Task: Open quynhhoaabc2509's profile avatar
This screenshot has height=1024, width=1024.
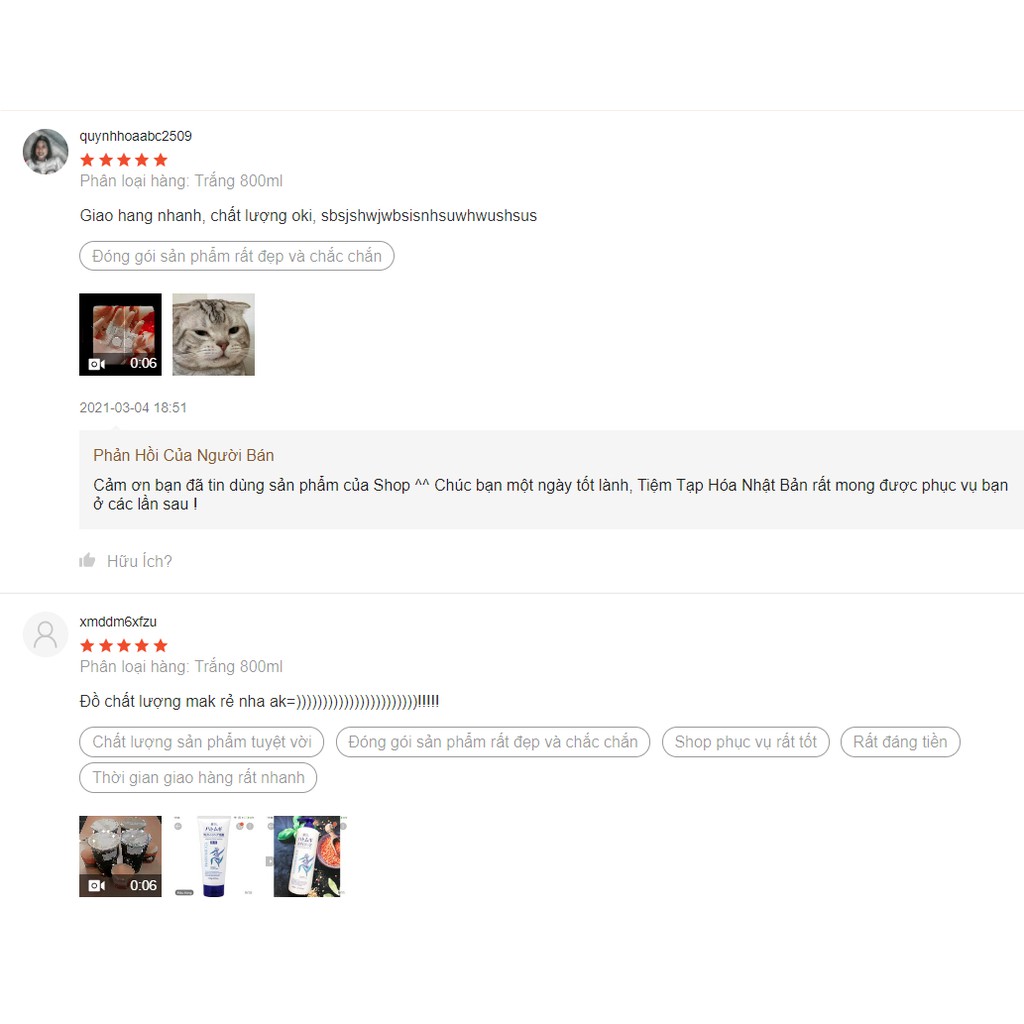Action: [x=46, y=152]
